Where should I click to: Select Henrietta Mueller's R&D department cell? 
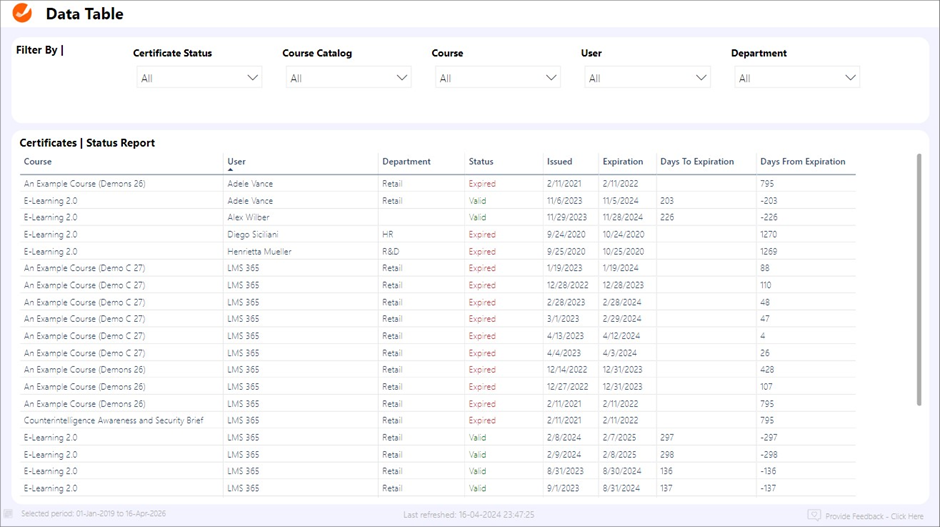point(393,251)
